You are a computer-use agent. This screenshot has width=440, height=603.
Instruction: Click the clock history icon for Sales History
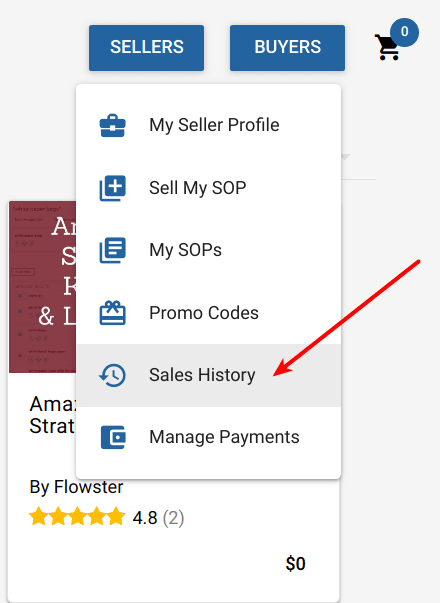pyautogui.click(x=112, y=375)
